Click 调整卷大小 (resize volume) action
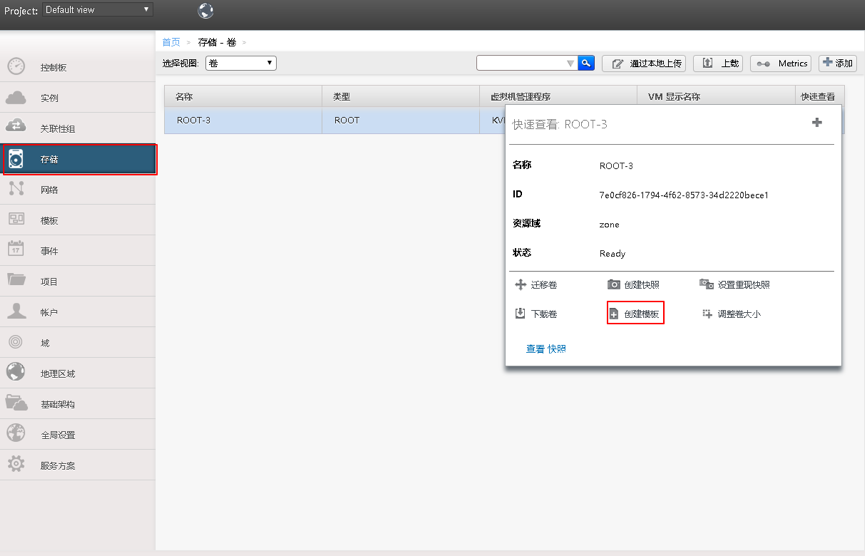Image resolution: width=865 pixels, height=556 pixels. tap(731, 314)
